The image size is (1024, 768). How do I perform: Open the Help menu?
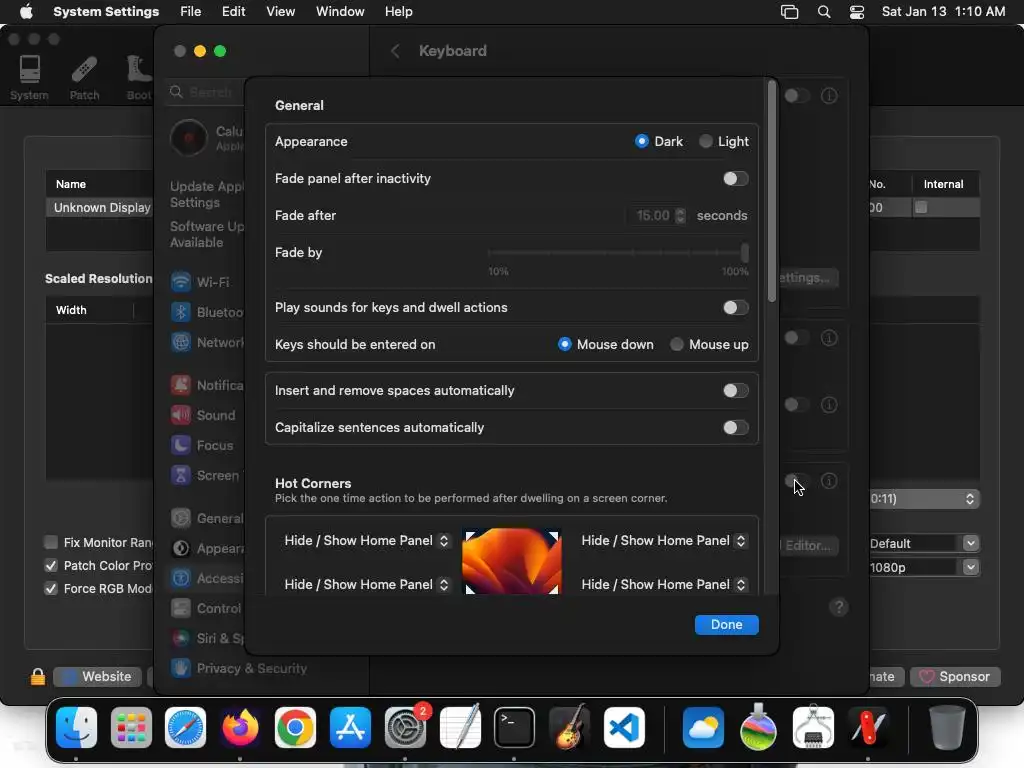(x=398, y=12)
